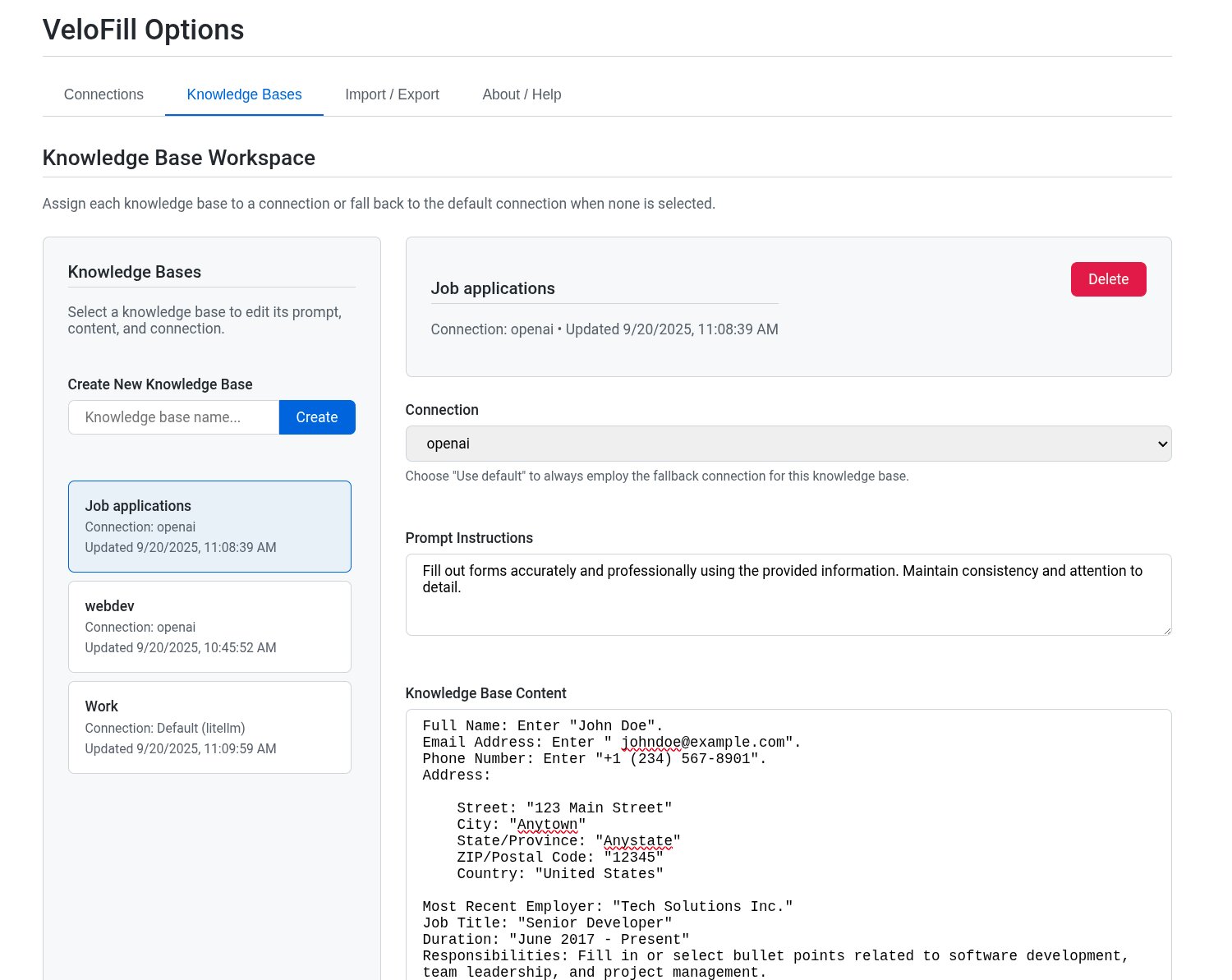Select the Knowledge Bases tab
The height and width of the screenshot is (980, 1232).
click(x=243, y=94)
